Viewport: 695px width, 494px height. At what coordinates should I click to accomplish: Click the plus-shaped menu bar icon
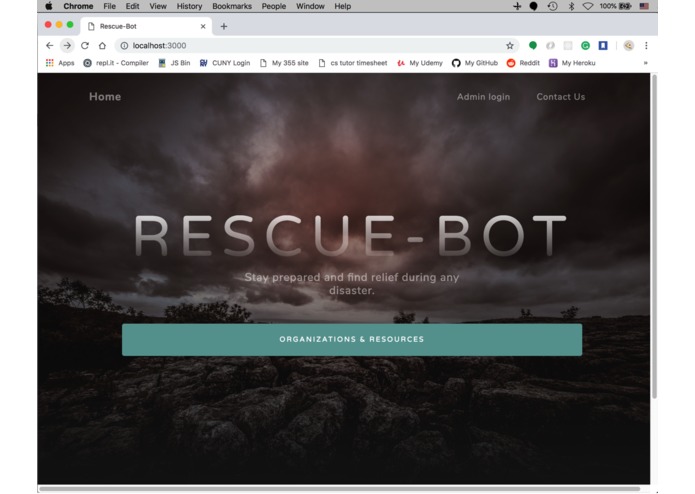tap(517, 6)
